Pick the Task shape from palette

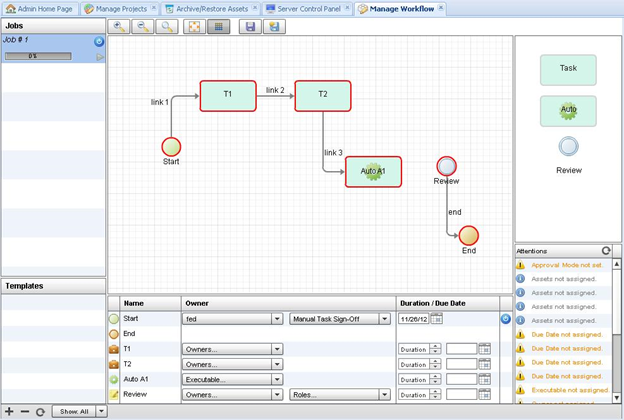[x=568, y=70]
